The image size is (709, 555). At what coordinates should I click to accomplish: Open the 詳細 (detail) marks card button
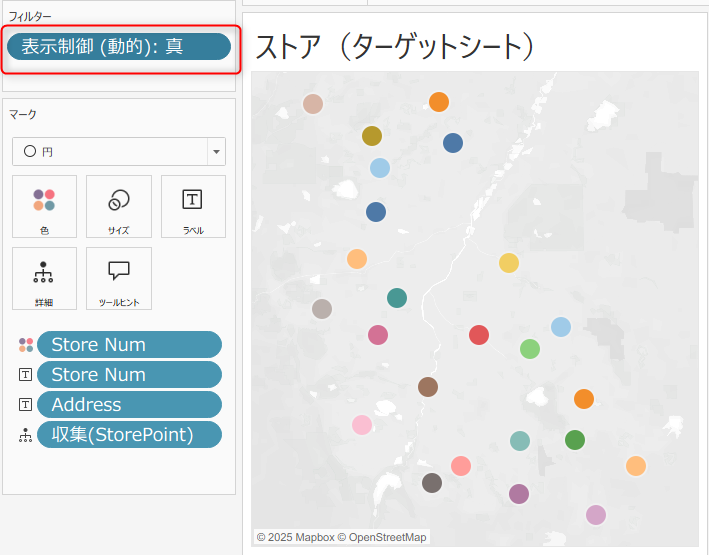point(44,278)
